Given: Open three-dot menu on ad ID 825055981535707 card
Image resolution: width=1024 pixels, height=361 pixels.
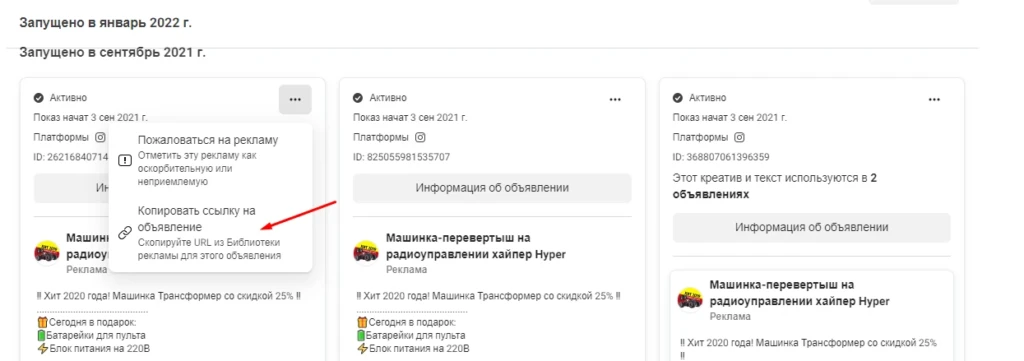Looking at the screenshot, I should click(615, 99).
